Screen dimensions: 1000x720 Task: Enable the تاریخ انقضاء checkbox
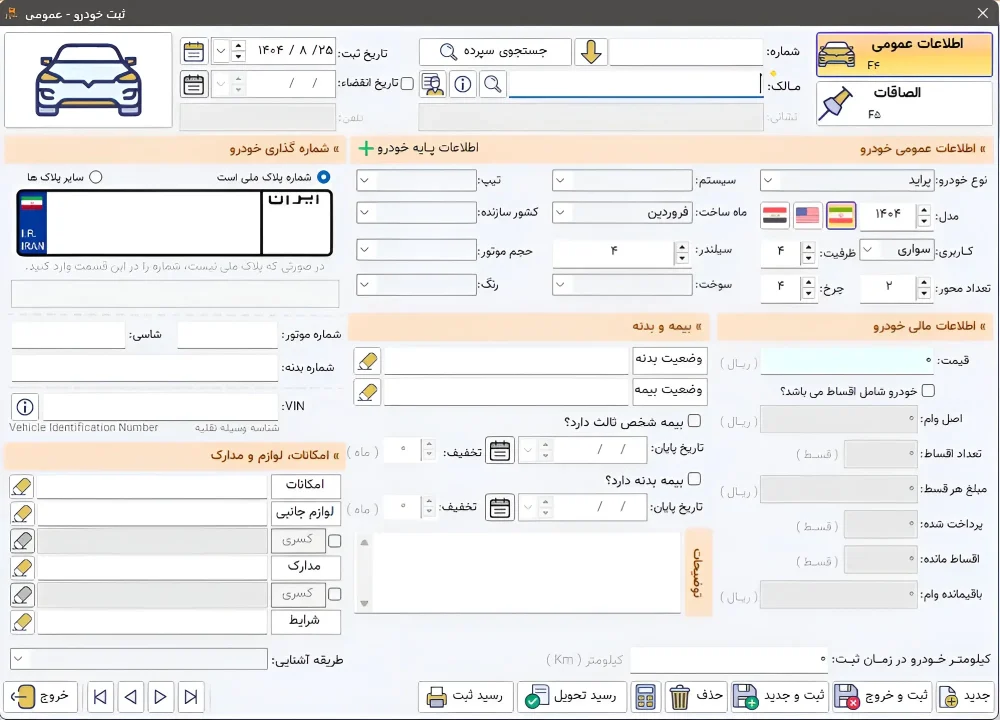(407, 84)
